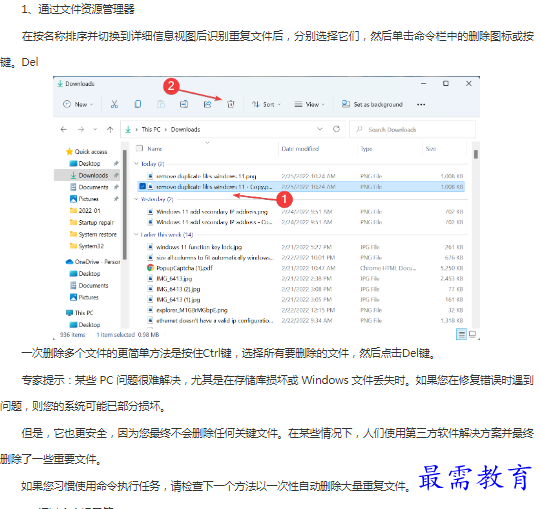Select Downloads in the navigation pane
This screenshot has width=540, height=509.
87,175
